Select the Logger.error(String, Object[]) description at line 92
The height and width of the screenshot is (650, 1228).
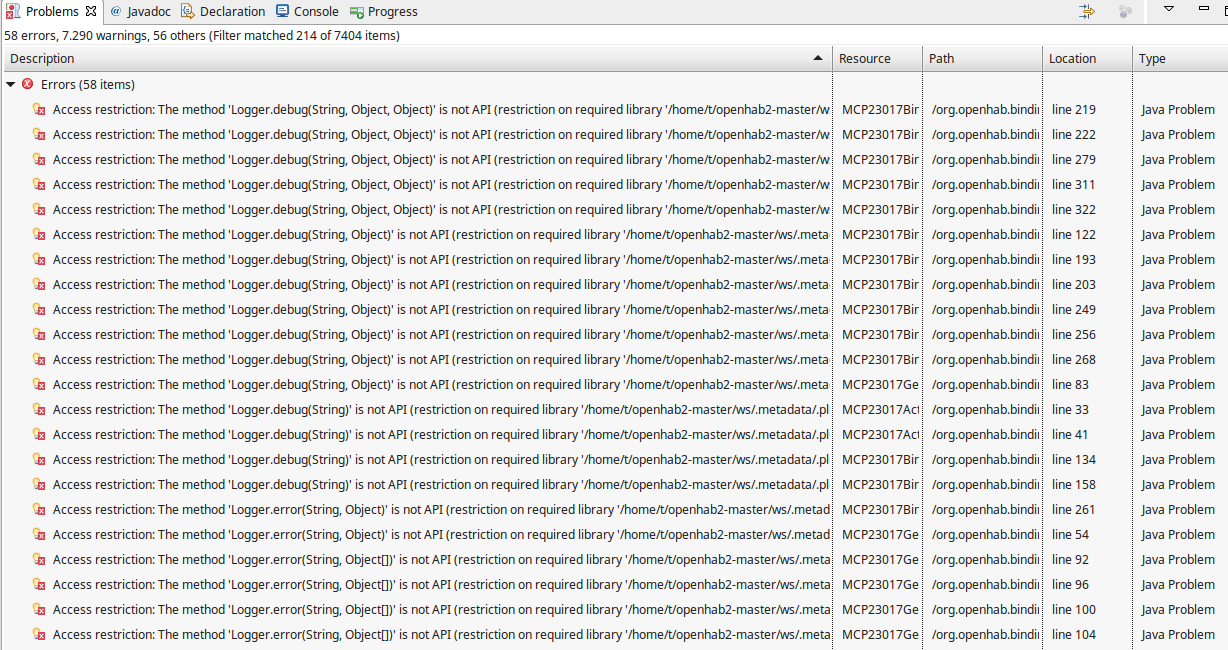(441, 559)
